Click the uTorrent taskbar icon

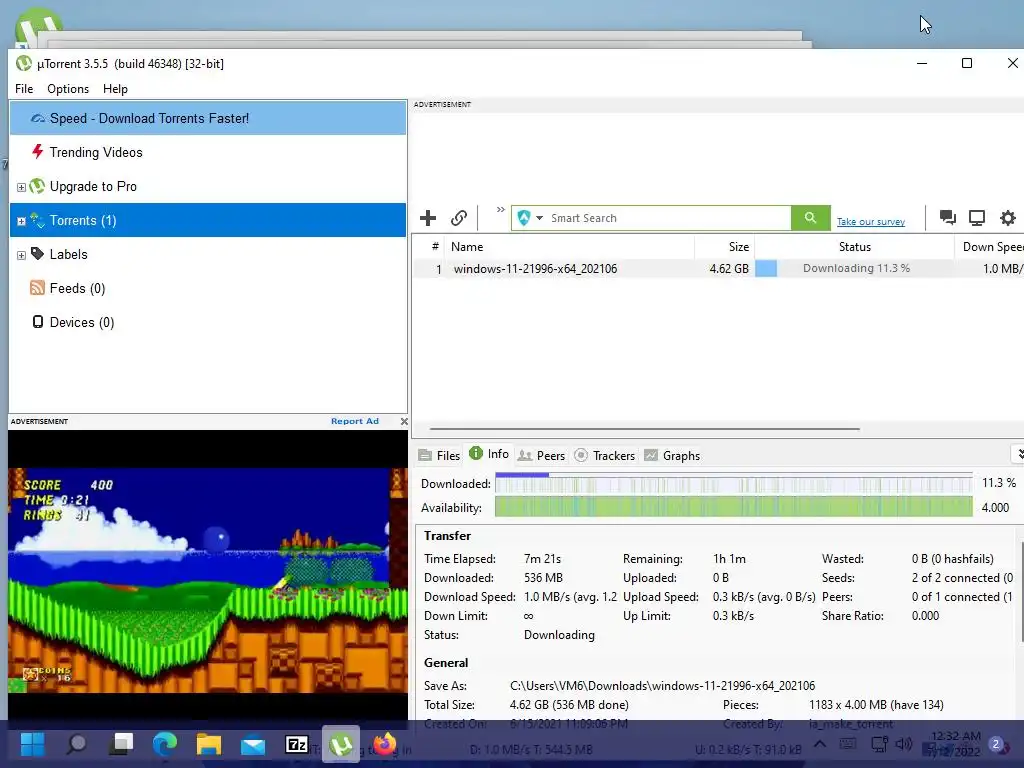[341, 744]
